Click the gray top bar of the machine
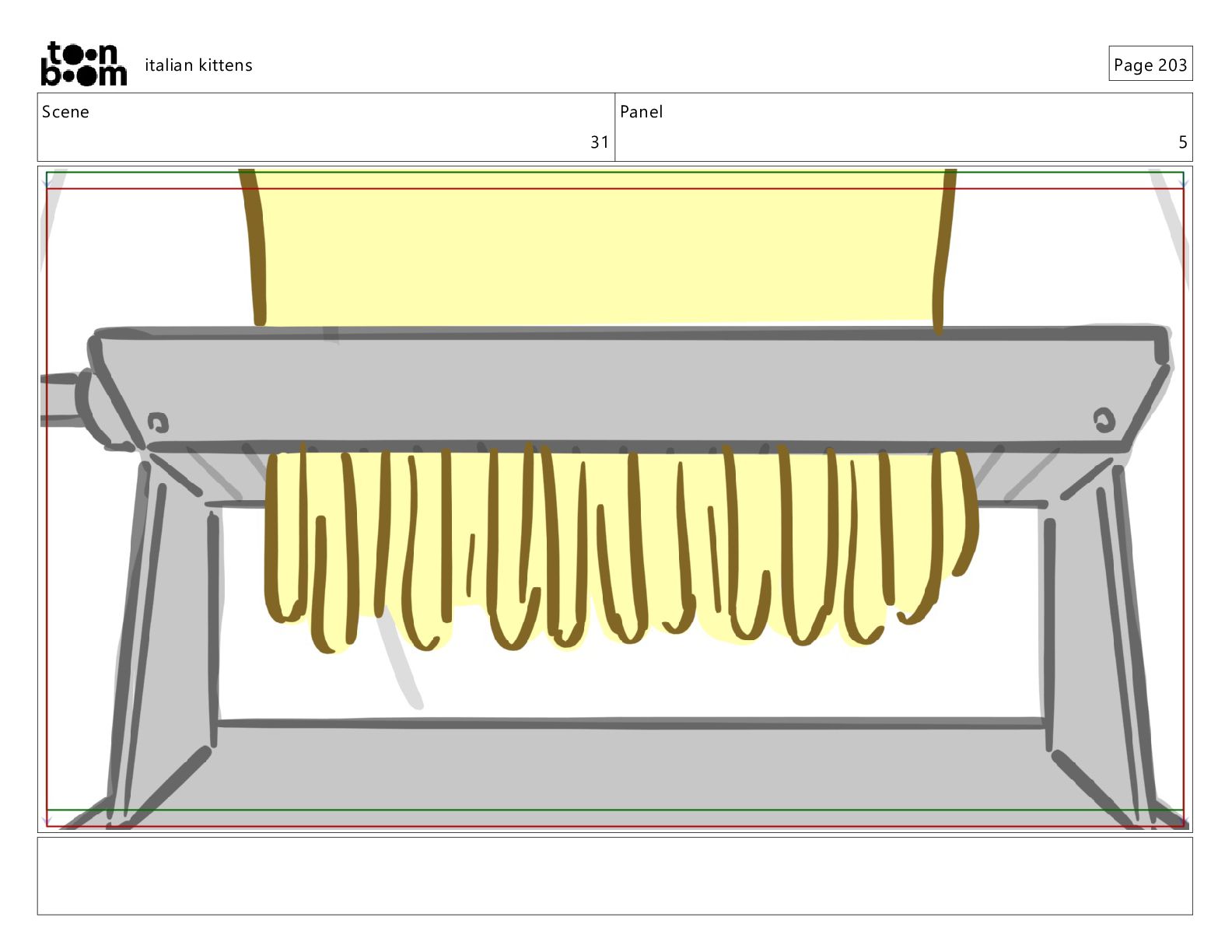 click(630, 389)
